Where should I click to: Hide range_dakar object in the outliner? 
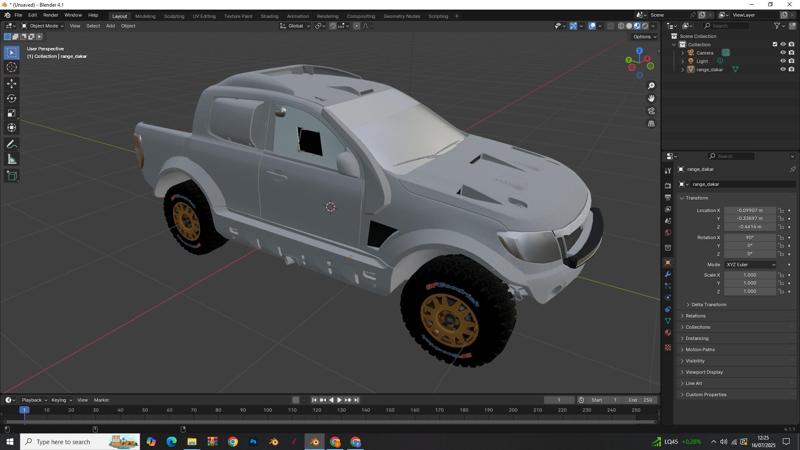click(x=783, y=69)
